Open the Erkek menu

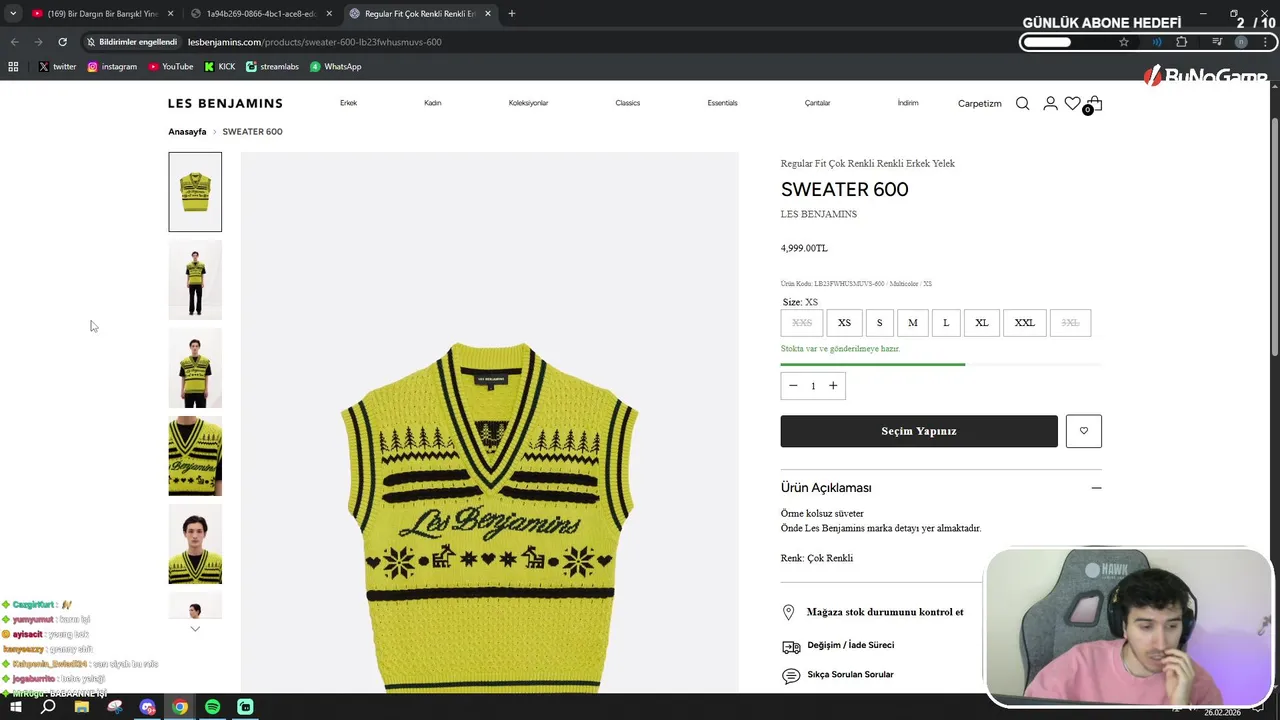tap(348, 103)
